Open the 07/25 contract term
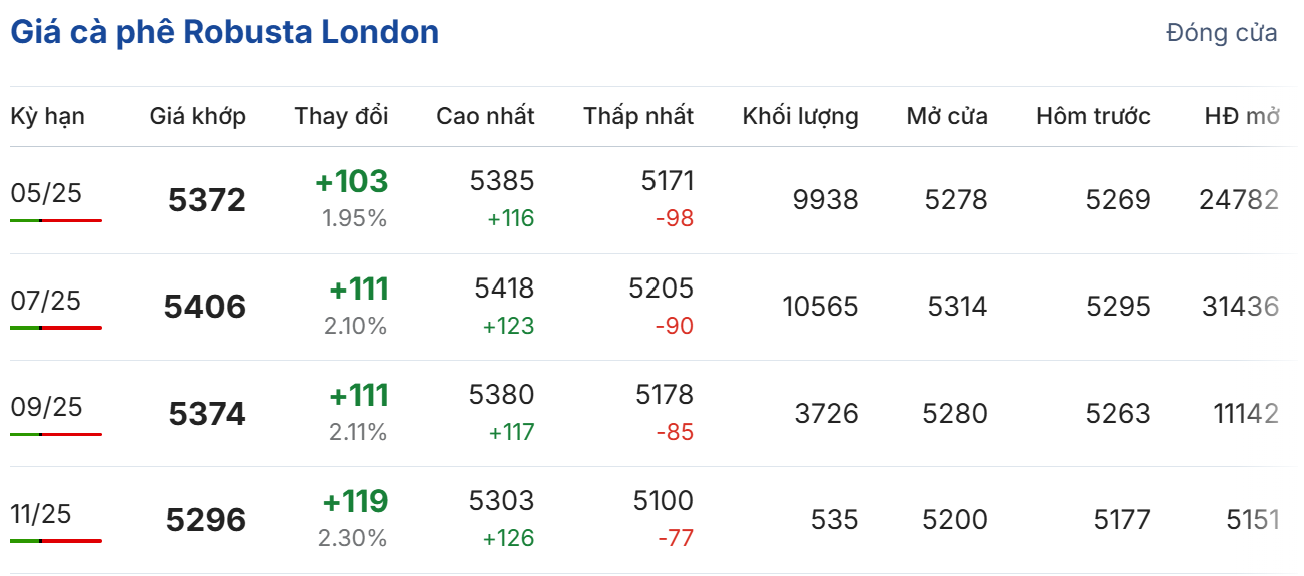1304x576 pixels. 46,300
